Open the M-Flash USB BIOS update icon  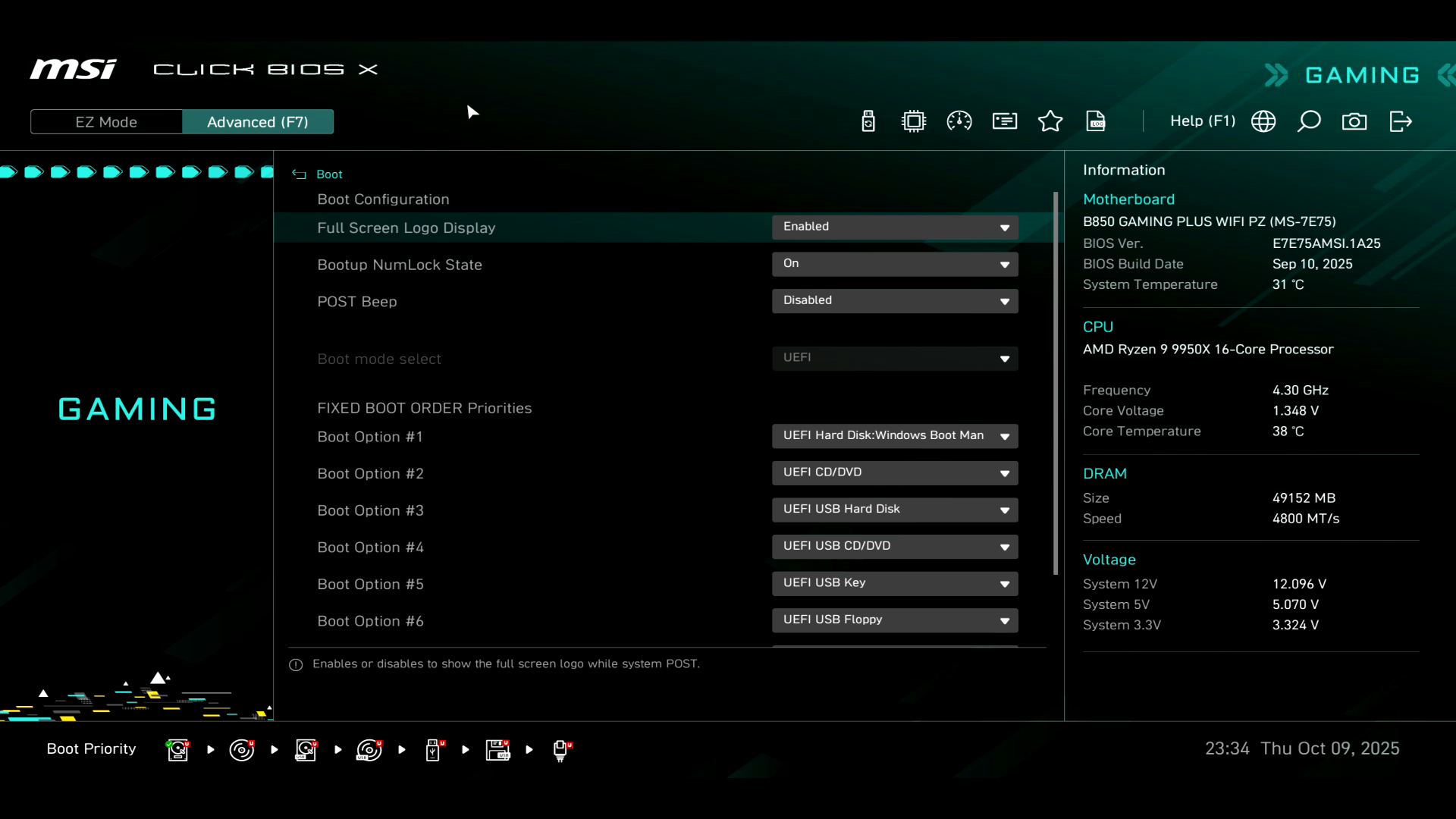[x=868, y=121]
